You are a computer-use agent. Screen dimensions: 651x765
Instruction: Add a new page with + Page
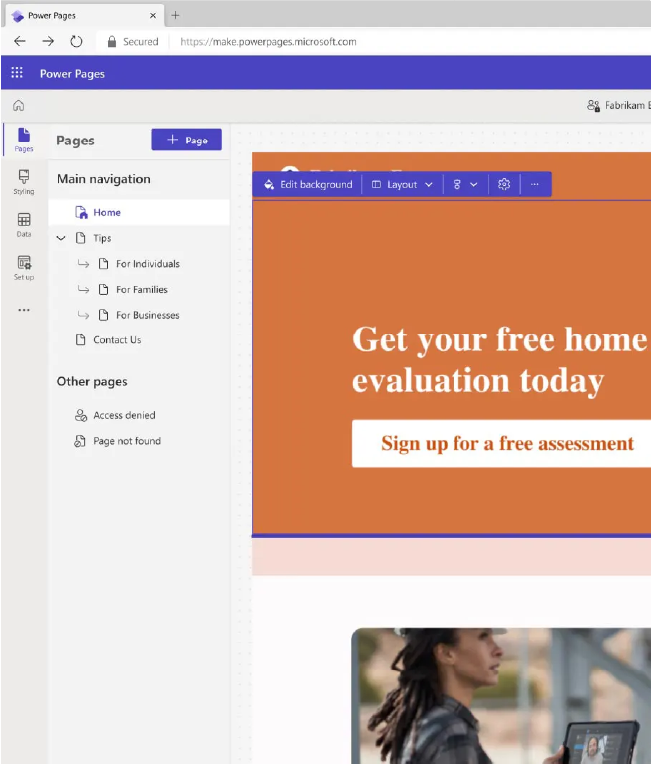(186, 140)
